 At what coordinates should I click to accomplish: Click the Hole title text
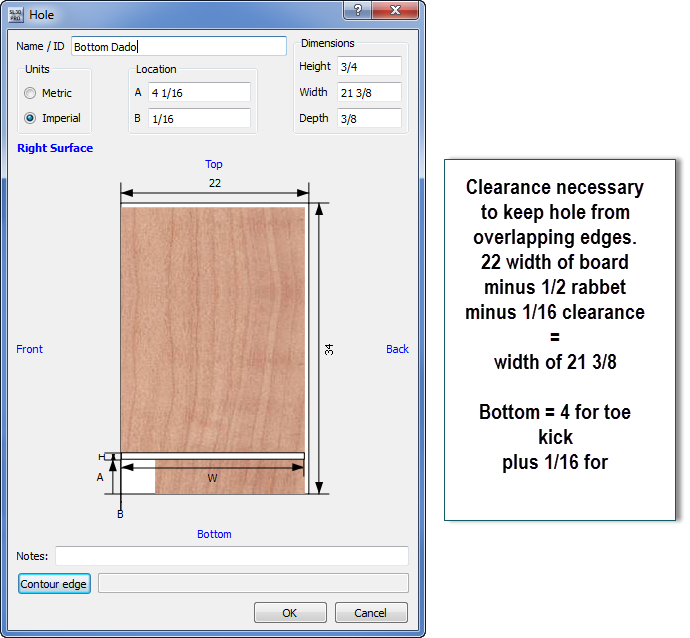click(41, 15)
